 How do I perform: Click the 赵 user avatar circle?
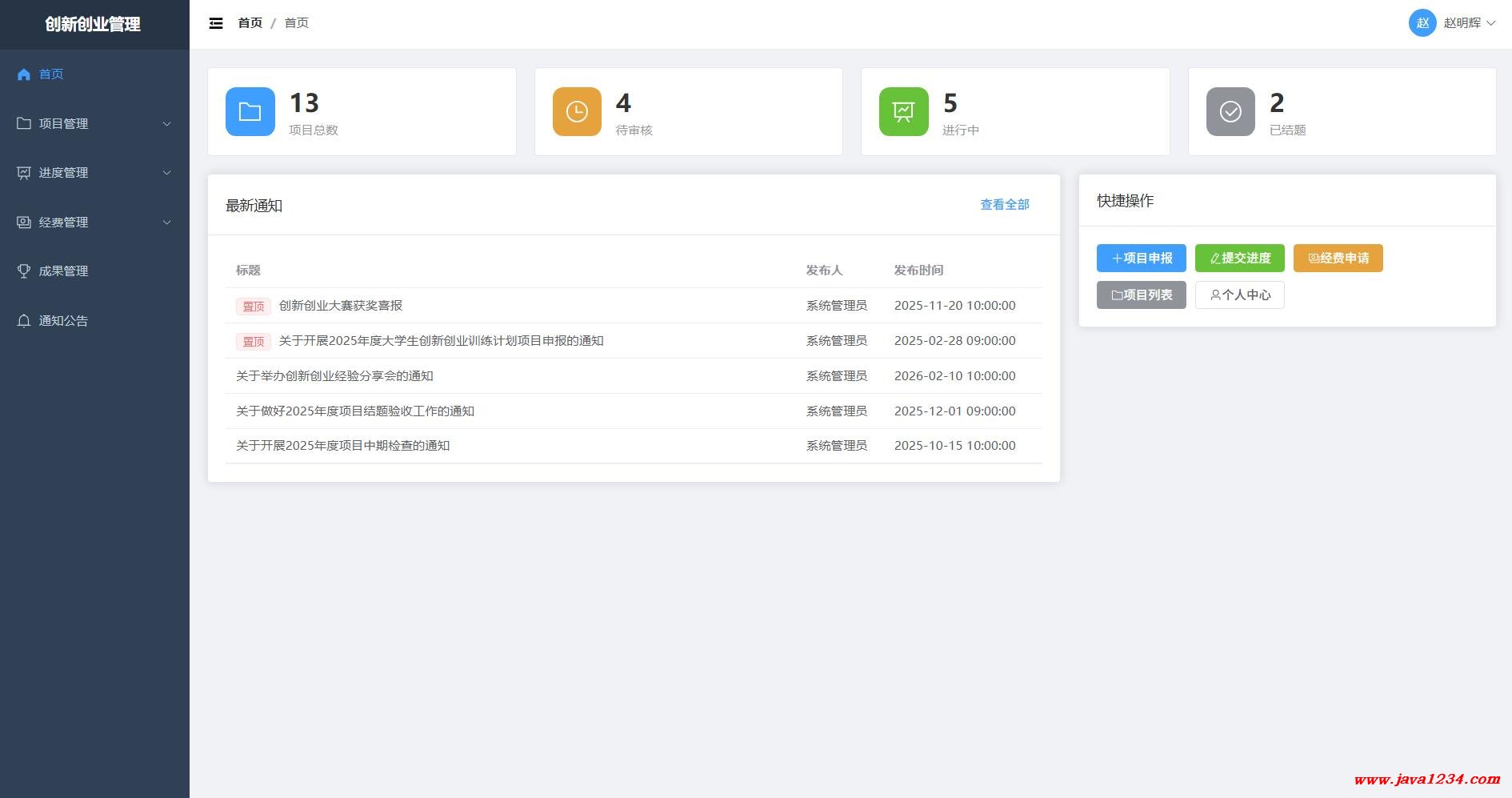(x=1422, y=23)
